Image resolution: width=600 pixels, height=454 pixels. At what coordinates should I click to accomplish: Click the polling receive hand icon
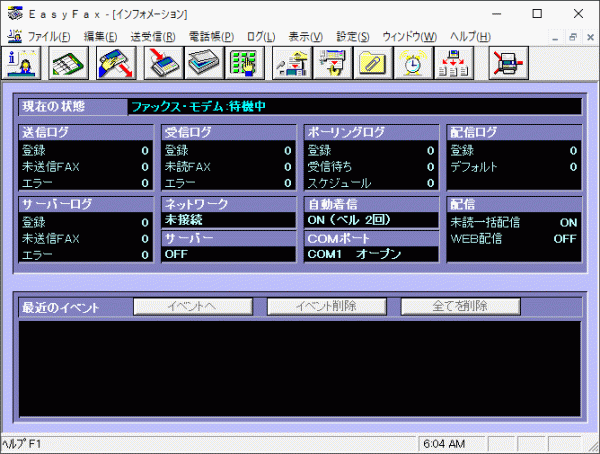coord(333,63)
